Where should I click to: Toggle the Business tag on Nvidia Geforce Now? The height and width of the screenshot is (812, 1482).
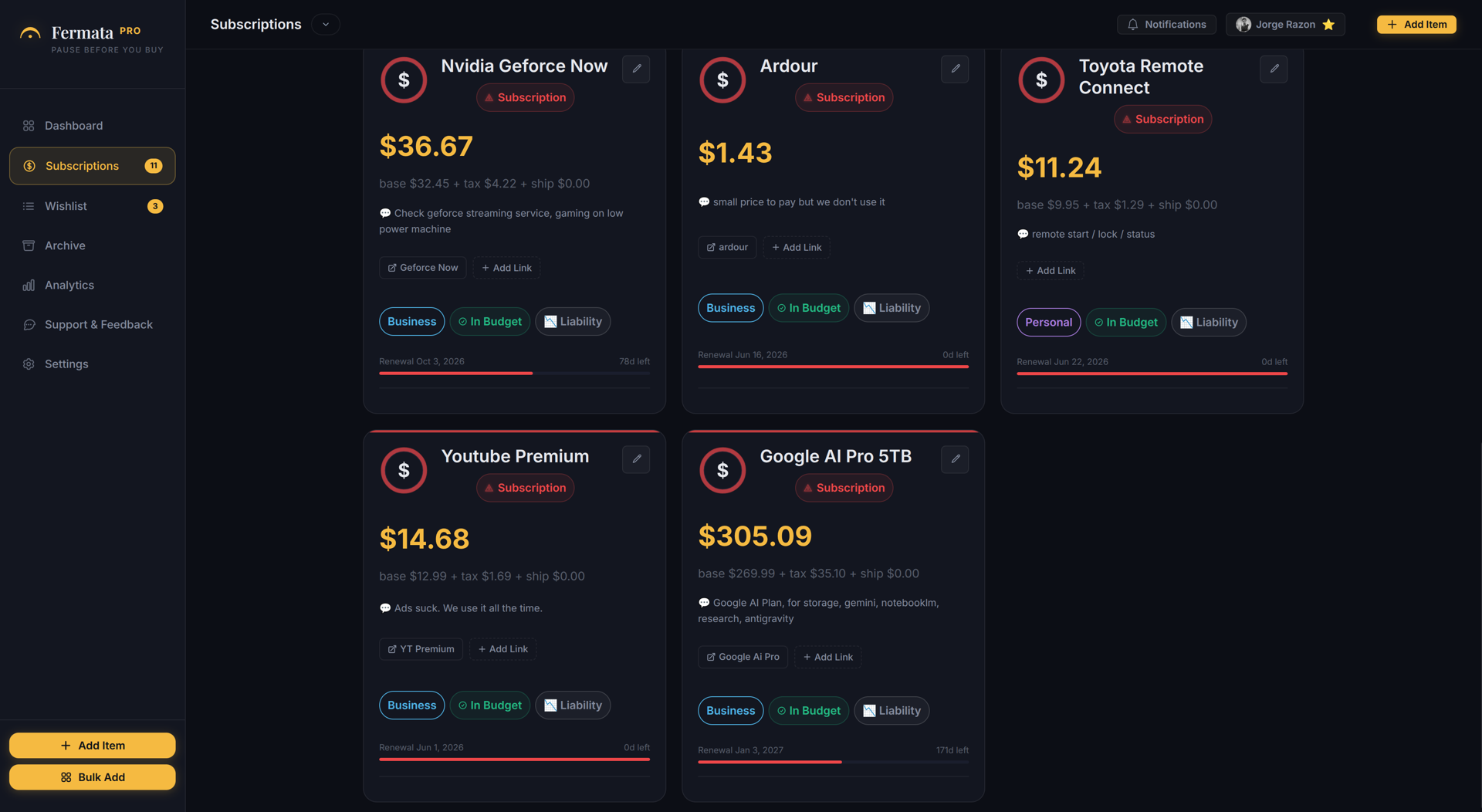pyautogui.click(x=411, y=322)
